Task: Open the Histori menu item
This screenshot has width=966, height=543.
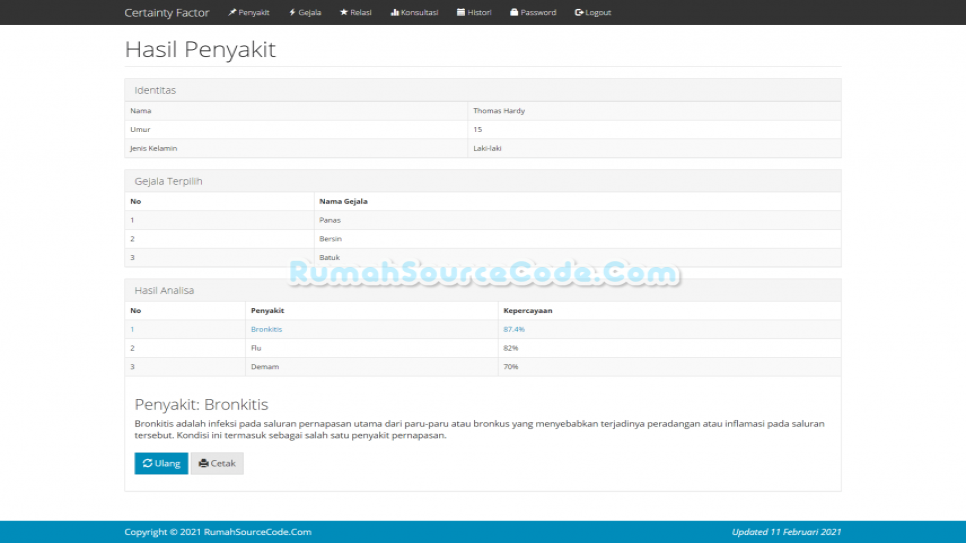Action: [x=474, y=12]
